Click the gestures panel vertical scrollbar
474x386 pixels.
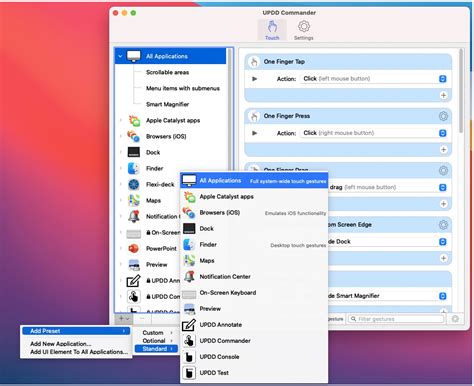pyautogui.click(x=461, y=91)
